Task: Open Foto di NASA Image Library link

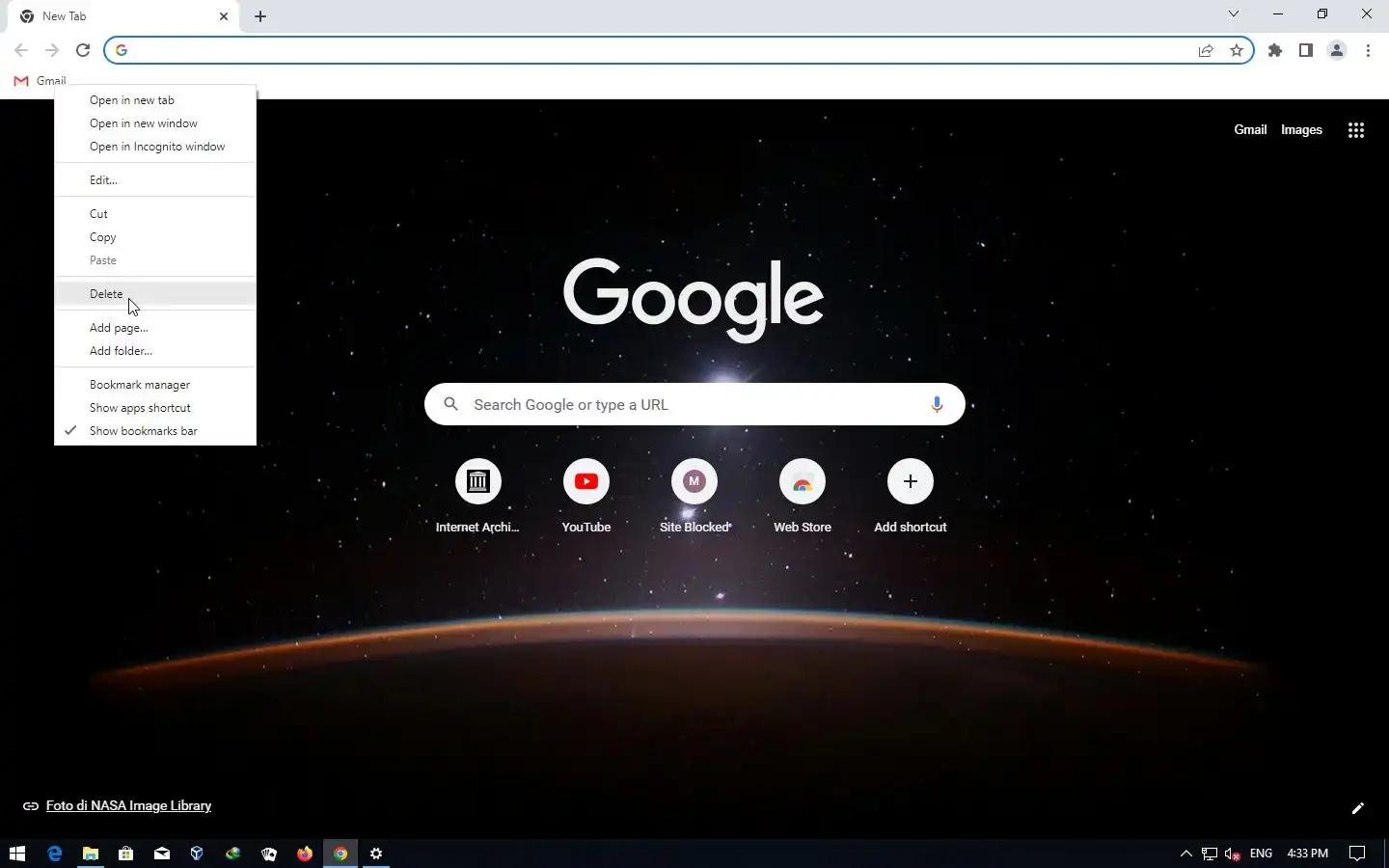Action: point(128,806)
